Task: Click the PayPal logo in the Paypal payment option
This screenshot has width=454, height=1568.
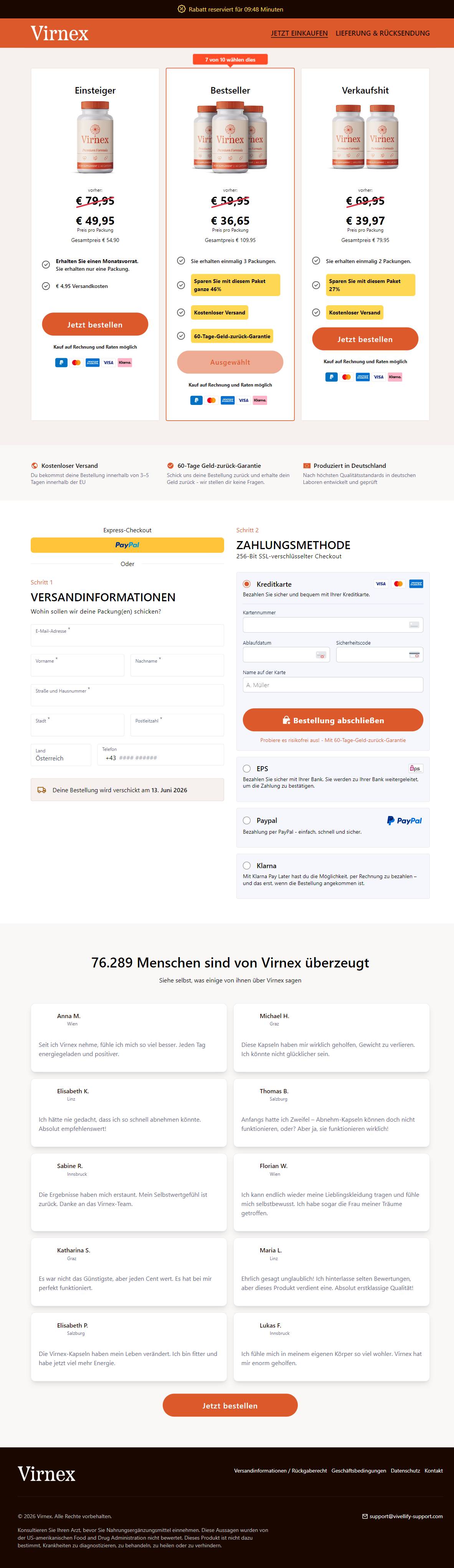Action: [404, 821]
